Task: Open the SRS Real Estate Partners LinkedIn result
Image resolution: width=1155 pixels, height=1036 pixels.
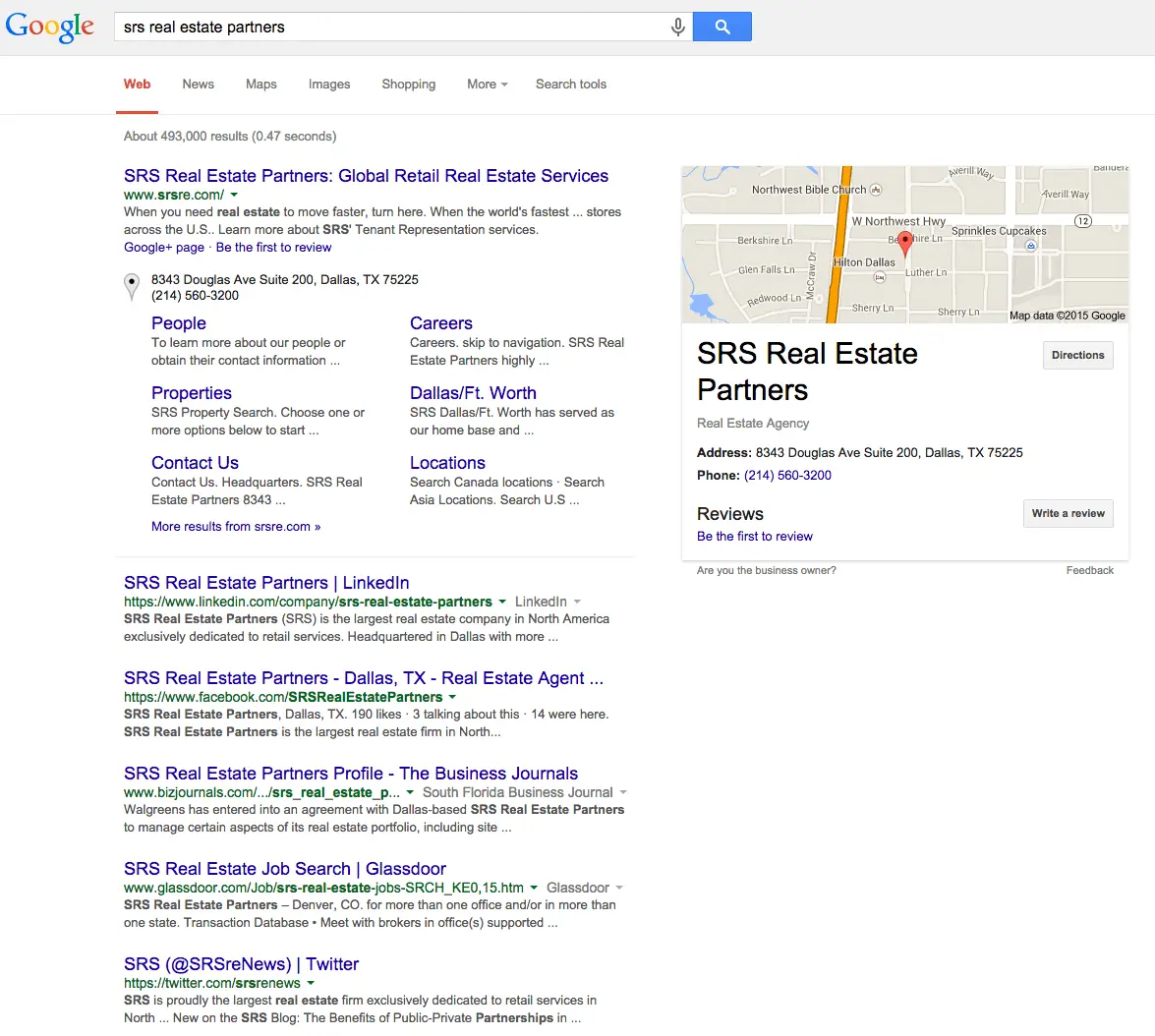Action: point(266,583)
